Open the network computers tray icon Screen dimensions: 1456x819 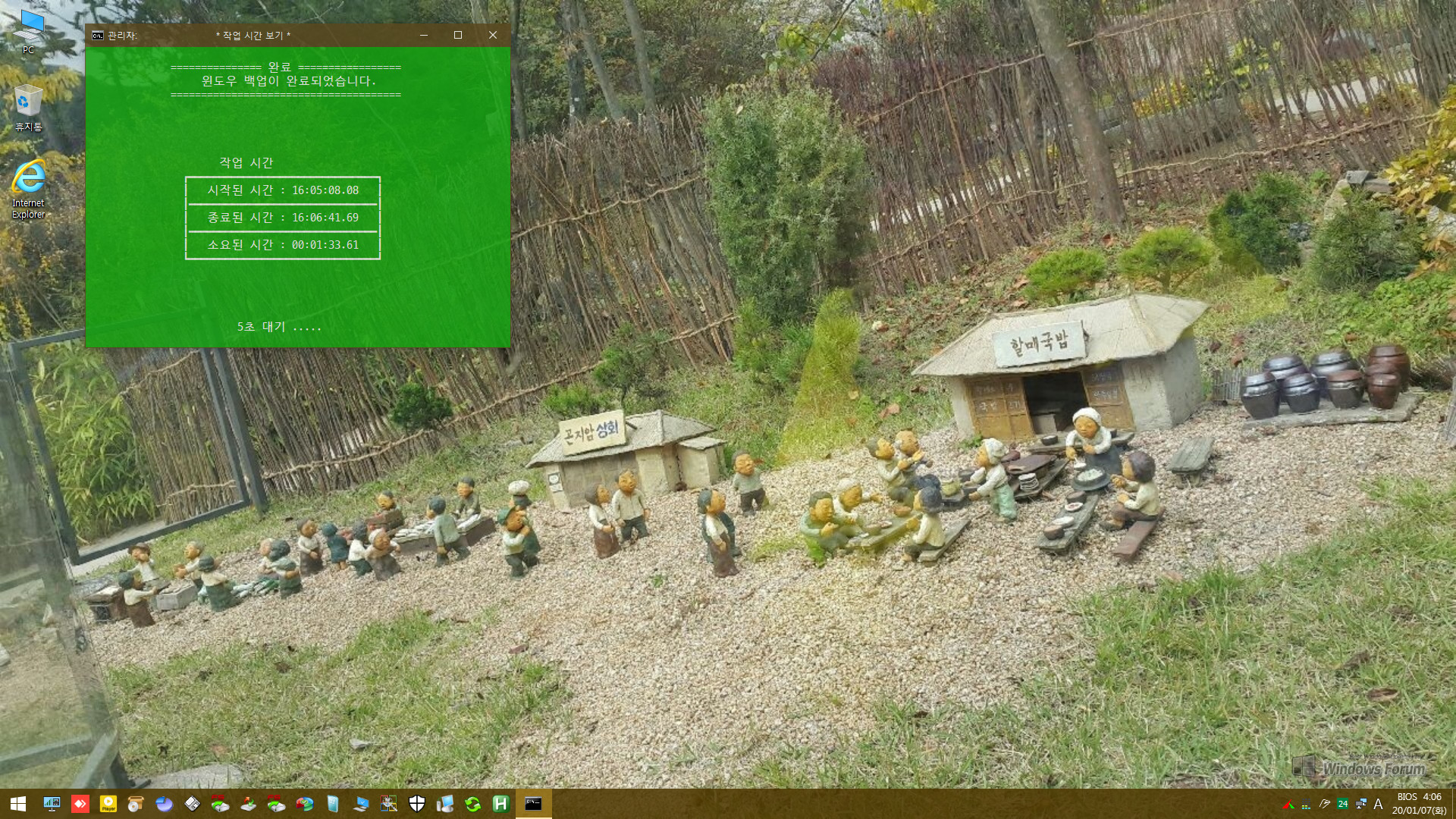tap(1361, 805)
